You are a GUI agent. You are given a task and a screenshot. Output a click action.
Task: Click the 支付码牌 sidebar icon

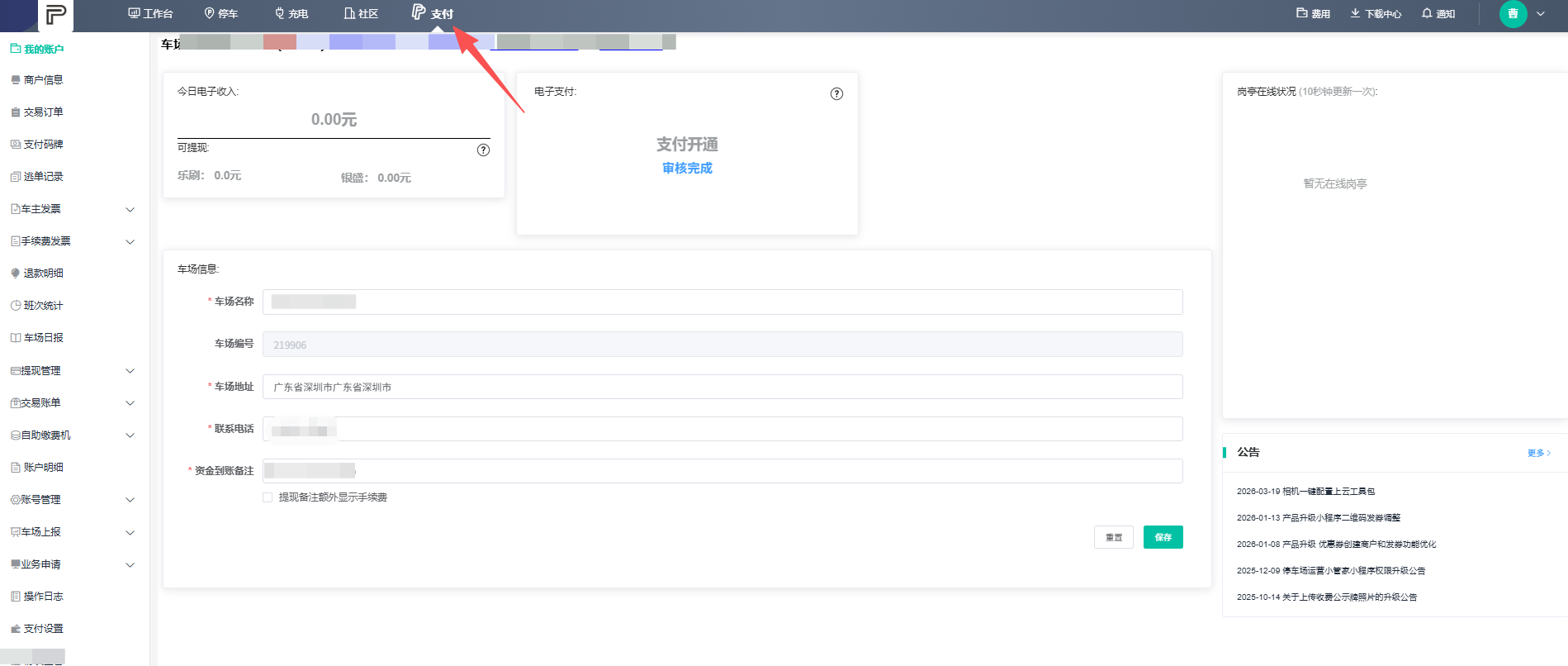tap(16, 145)
